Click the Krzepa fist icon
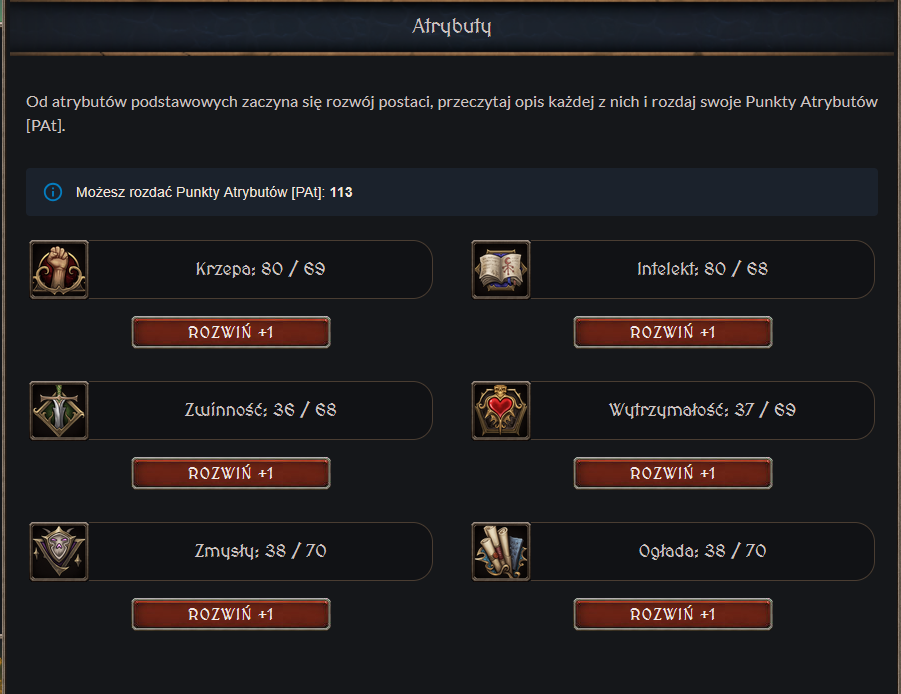901x694 pixels. (59, 269)
